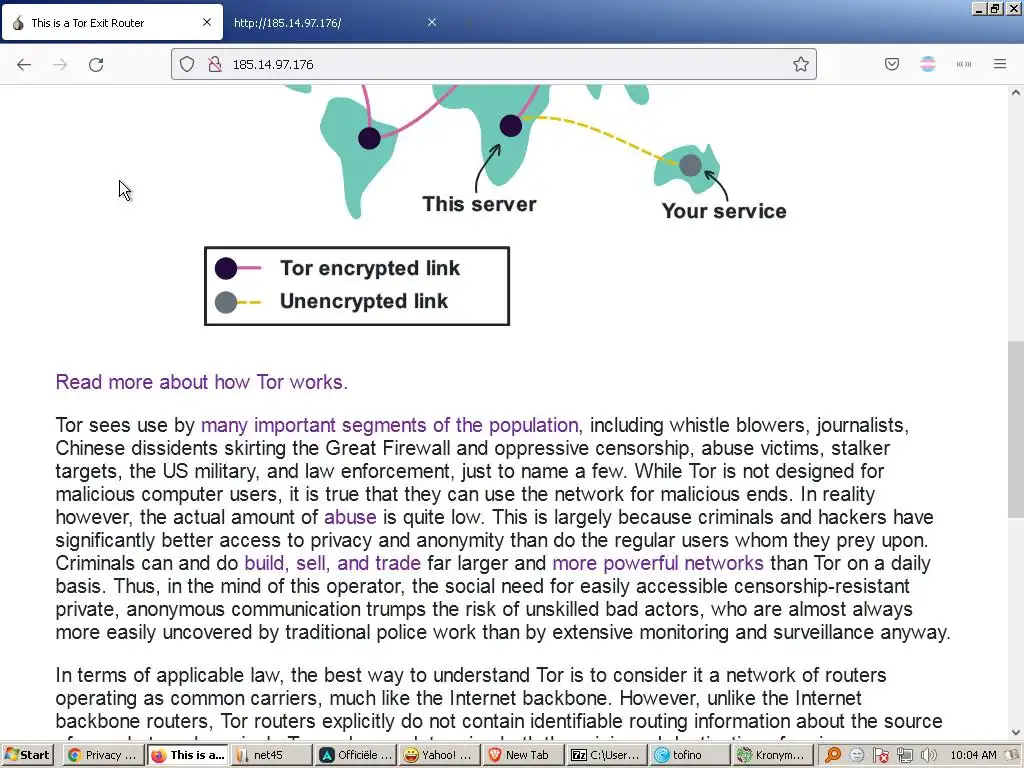Switch to the 'tofino' taskbar item

[692, 755]
